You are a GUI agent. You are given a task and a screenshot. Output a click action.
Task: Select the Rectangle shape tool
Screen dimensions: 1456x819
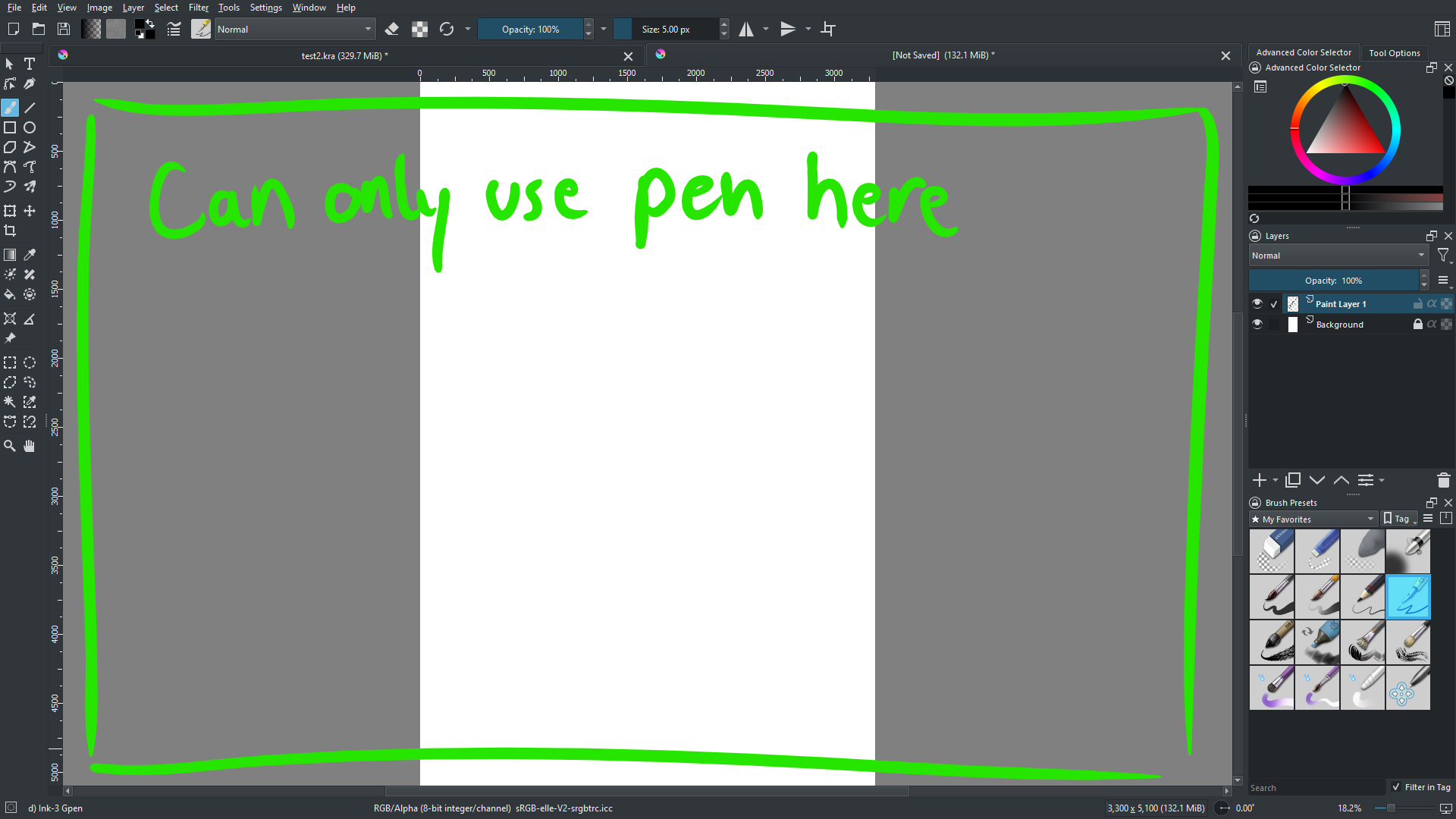tap(10, 127)
